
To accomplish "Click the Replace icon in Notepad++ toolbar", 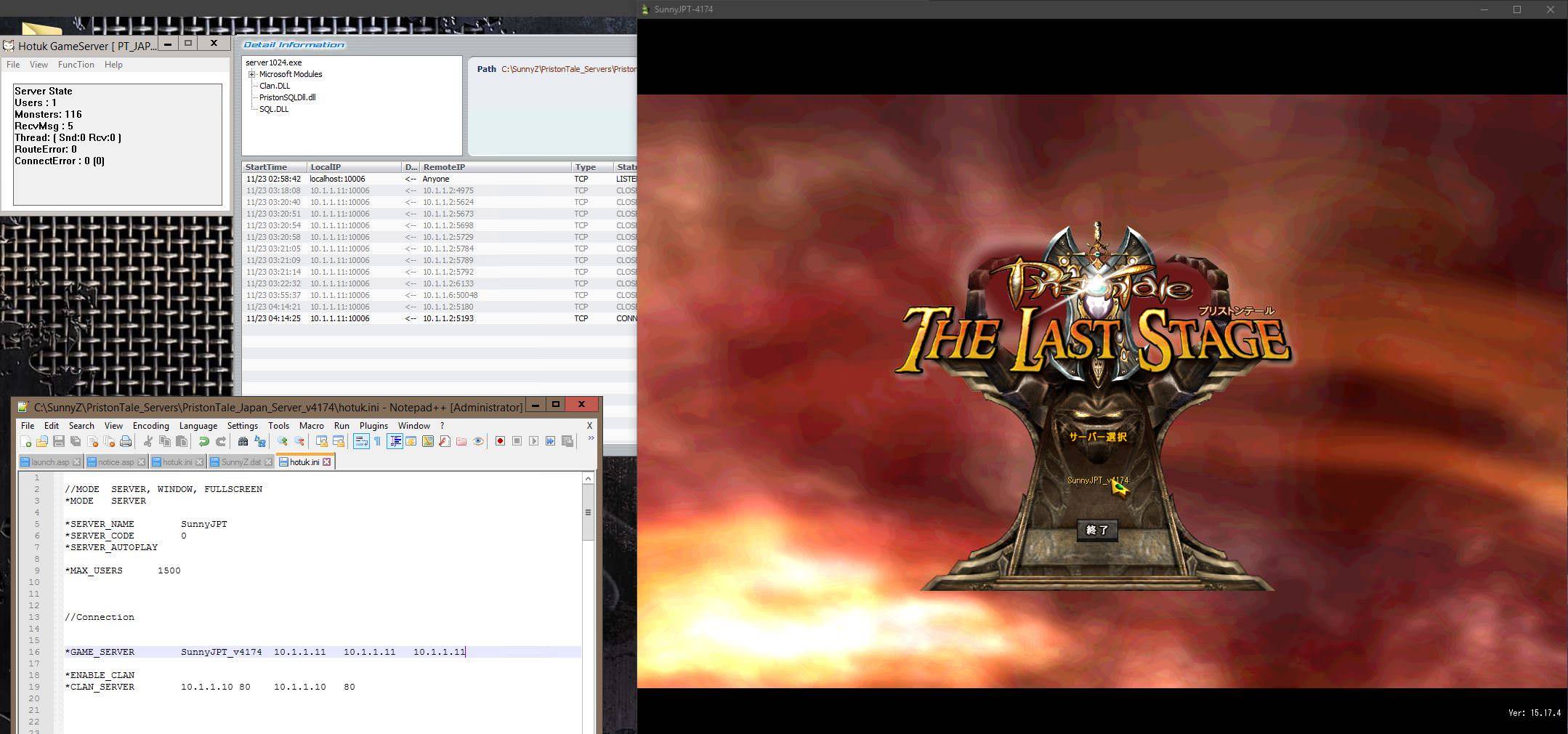I will click(x=259, y=441).
